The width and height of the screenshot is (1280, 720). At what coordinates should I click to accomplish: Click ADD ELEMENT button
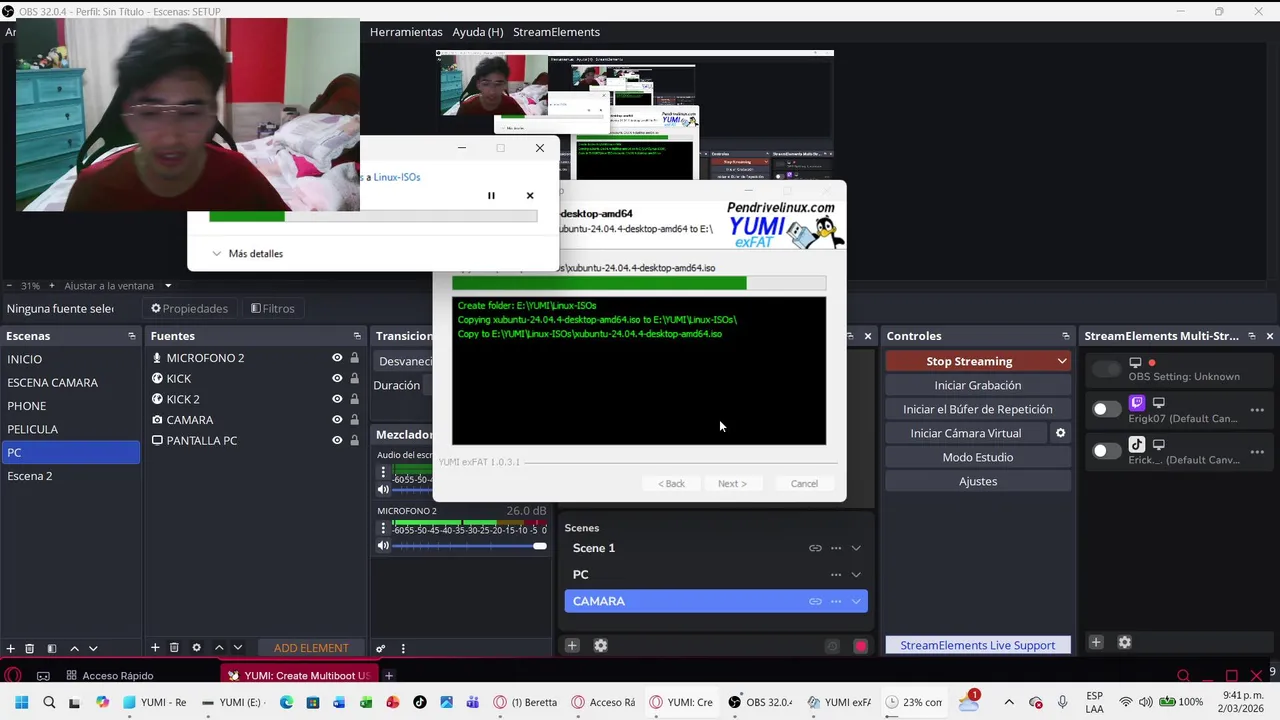311,648
